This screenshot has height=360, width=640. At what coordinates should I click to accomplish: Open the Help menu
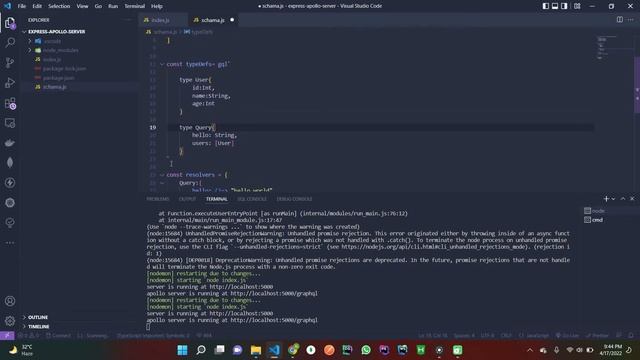click(x=157, y=6)
